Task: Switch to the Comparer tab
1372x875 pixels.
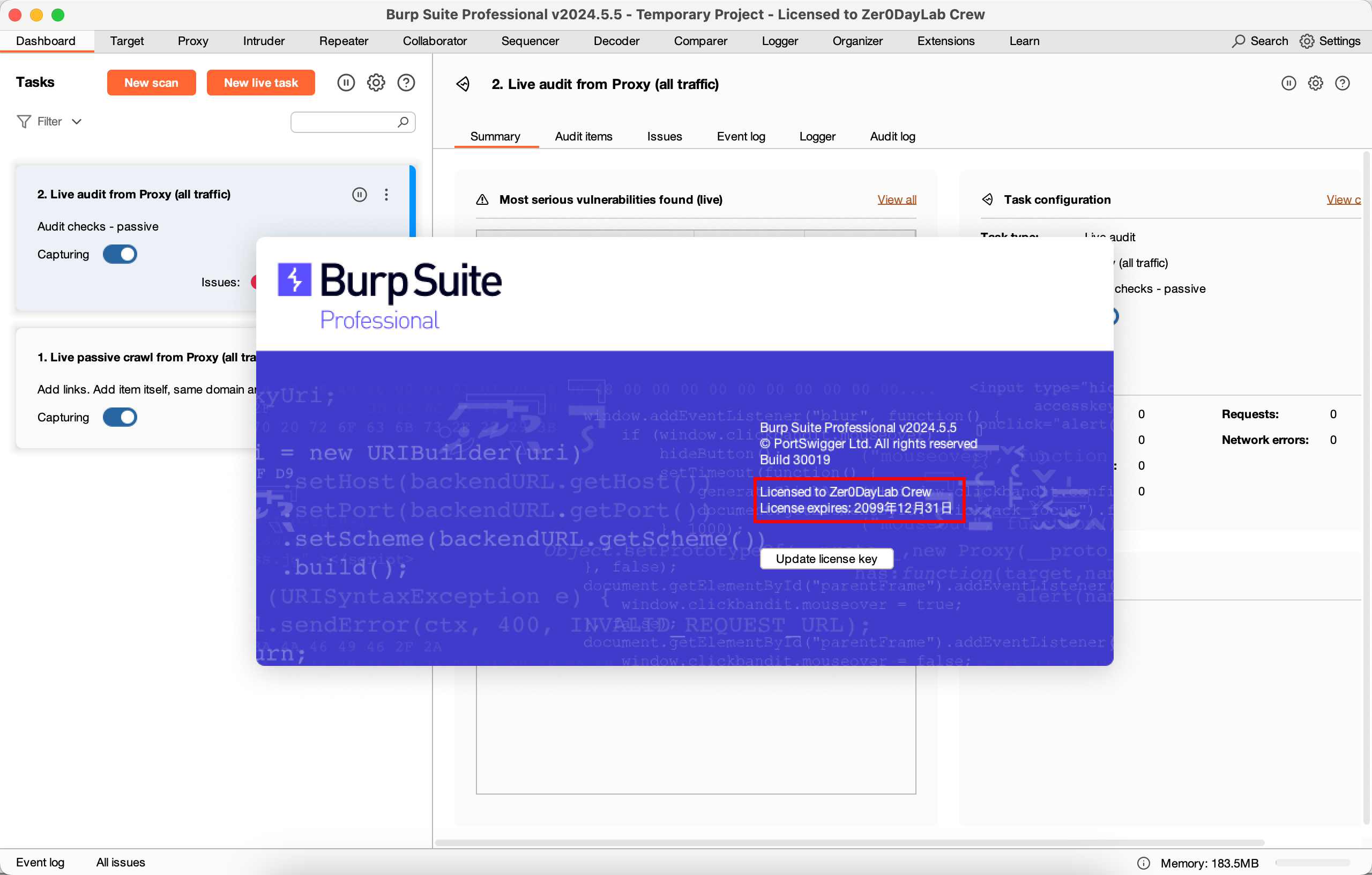Action: click(x=700, y=41)
